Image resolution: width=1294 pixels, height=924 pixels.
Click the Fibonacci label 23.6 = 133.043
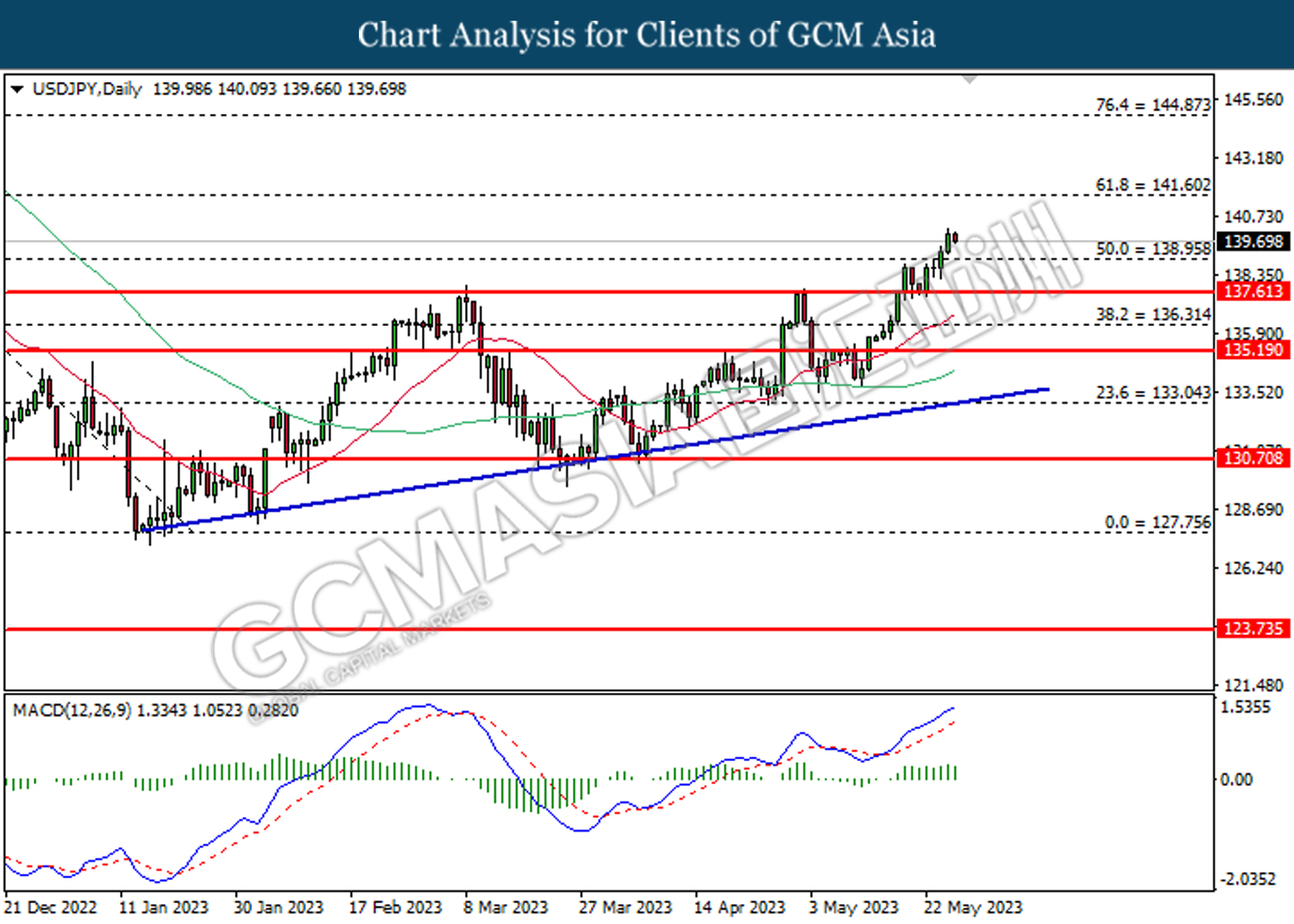(x=1153, y=393)
